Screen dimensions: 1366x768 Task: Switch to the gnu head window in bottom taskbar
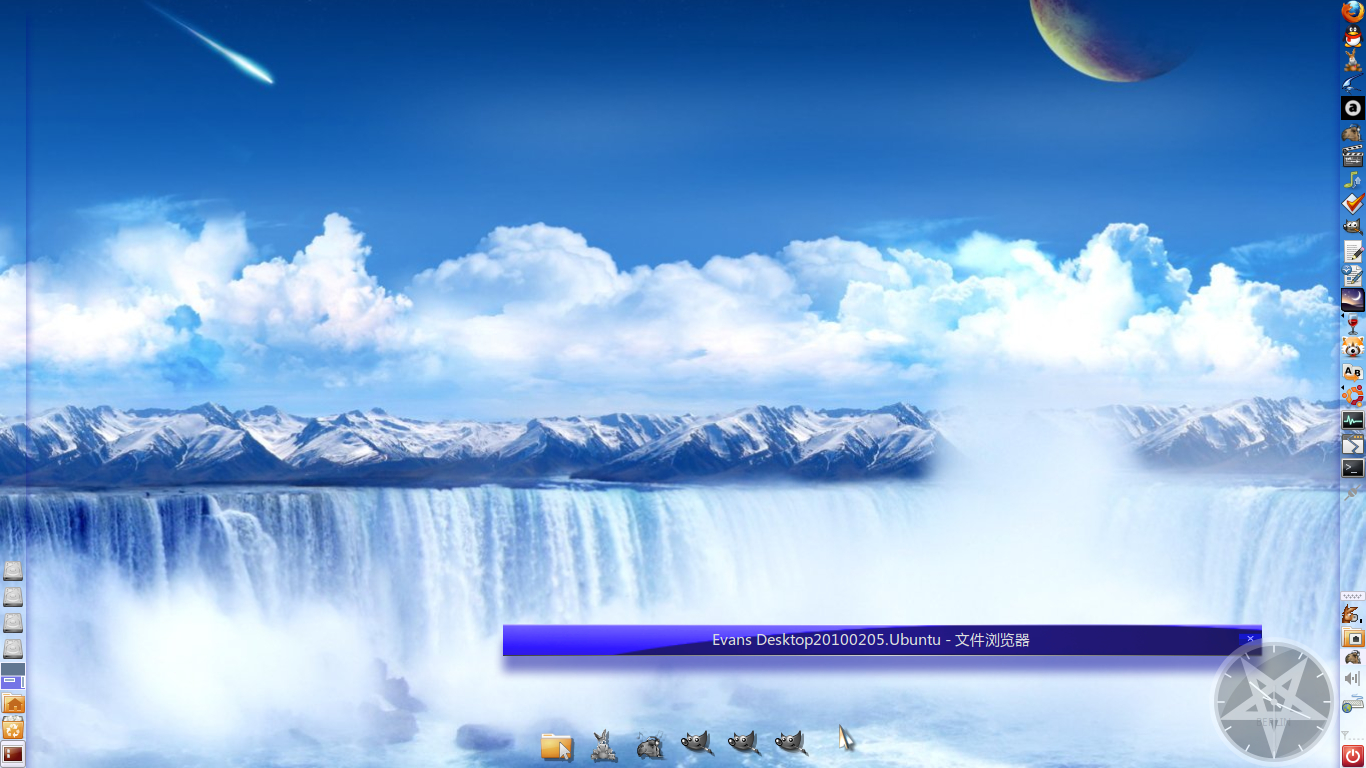pyautogui.click(x=650, y=746)
